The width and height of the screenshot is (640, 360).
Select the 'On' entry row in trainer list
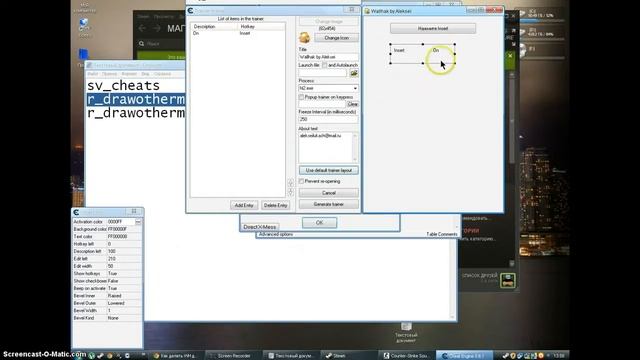coord(238,33)
